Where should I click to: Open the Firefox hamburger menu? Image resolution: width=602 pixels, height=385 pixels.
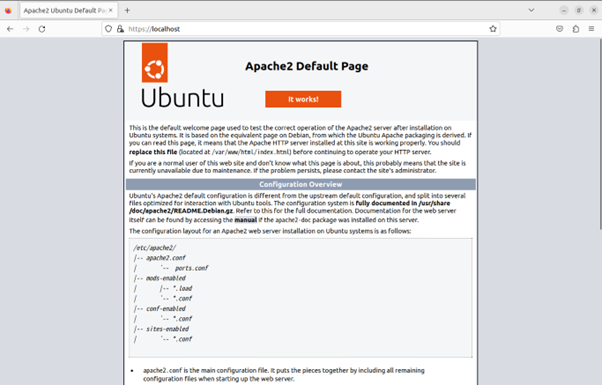pyautogui.click(x=591, y=29)
